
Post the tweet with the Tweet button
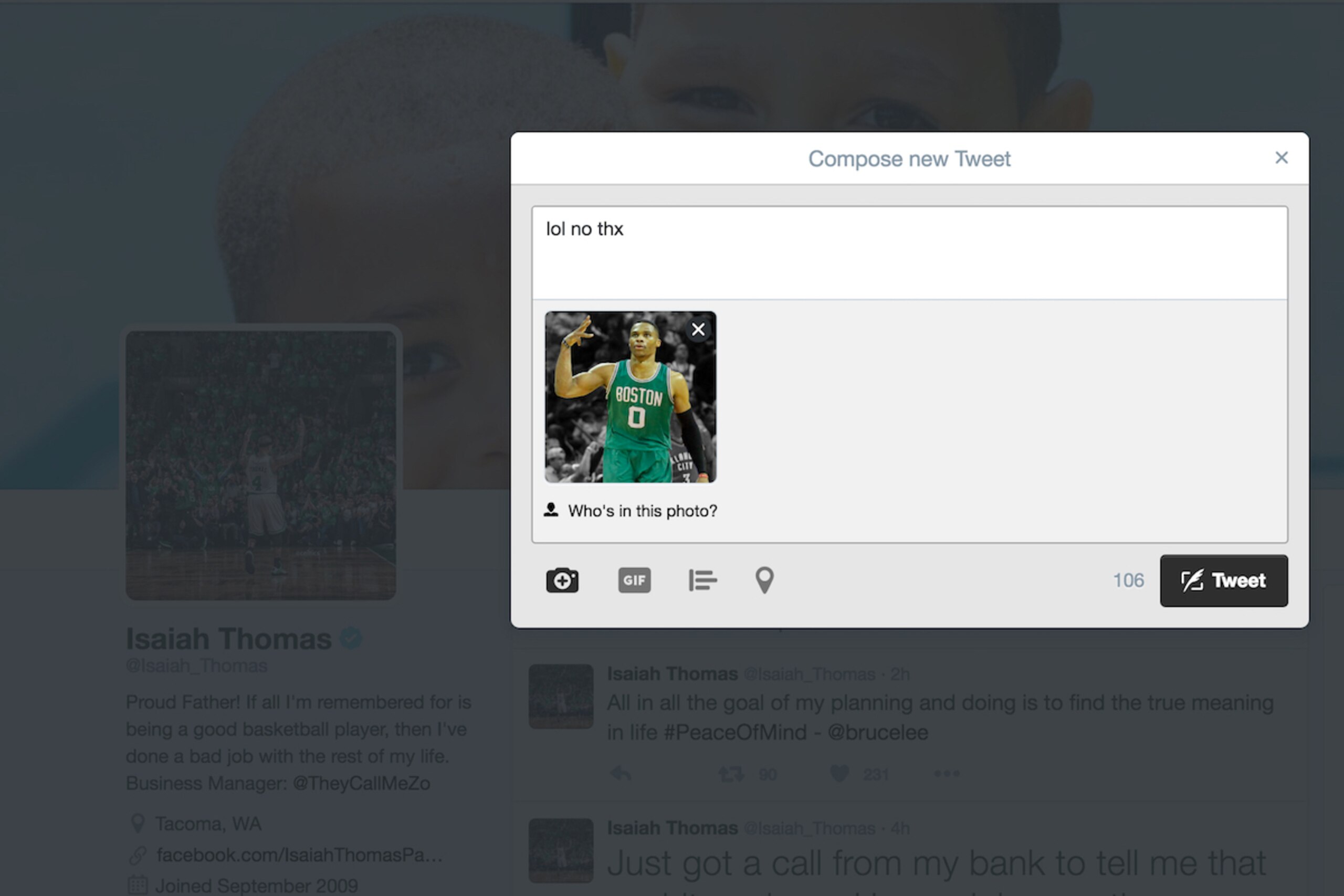[1223, 581]
